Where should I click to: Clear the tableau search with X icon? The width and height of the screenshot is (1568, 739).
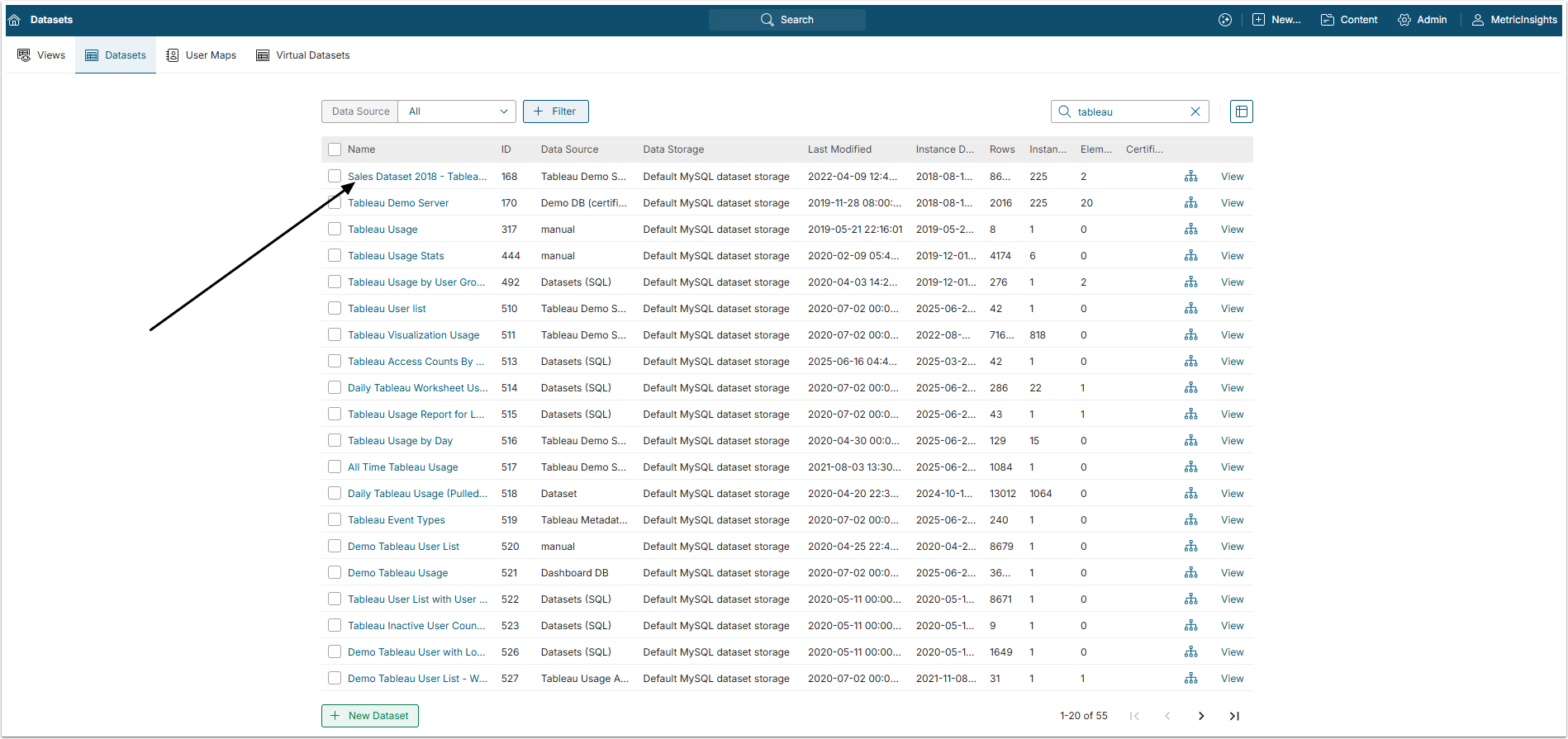(x=1195, y=111)
